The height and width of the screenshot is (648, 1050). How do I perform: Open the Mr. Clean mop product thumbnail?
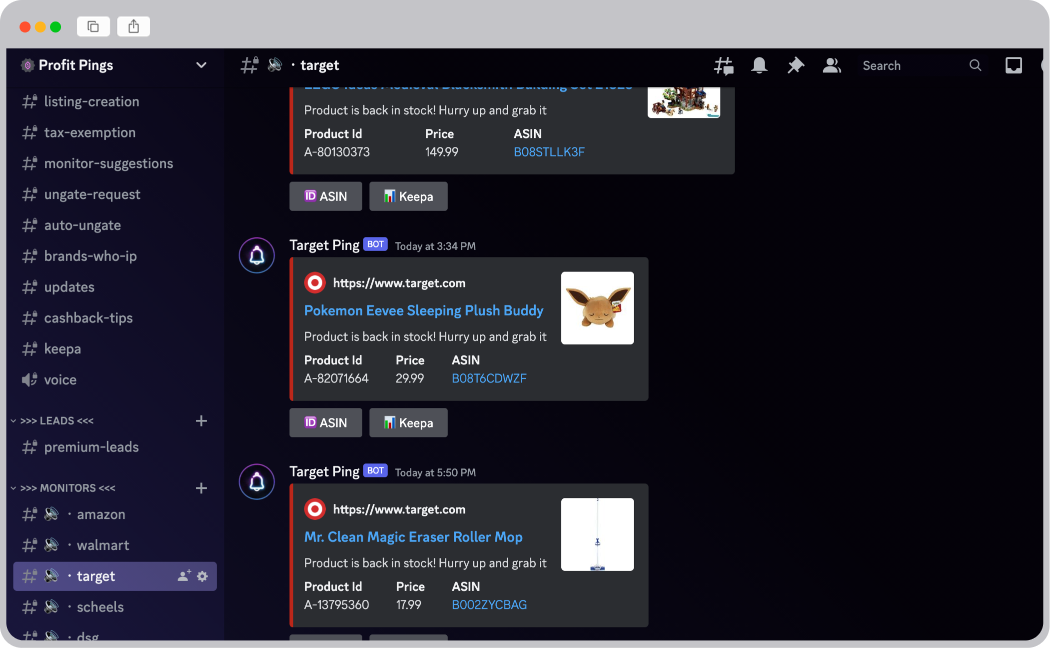click(x=597, y=535)
